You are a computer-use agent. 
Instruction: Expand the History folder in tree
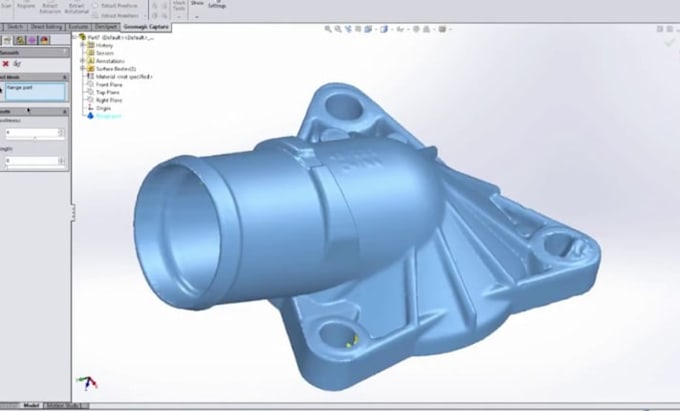(x=82, y=45)
